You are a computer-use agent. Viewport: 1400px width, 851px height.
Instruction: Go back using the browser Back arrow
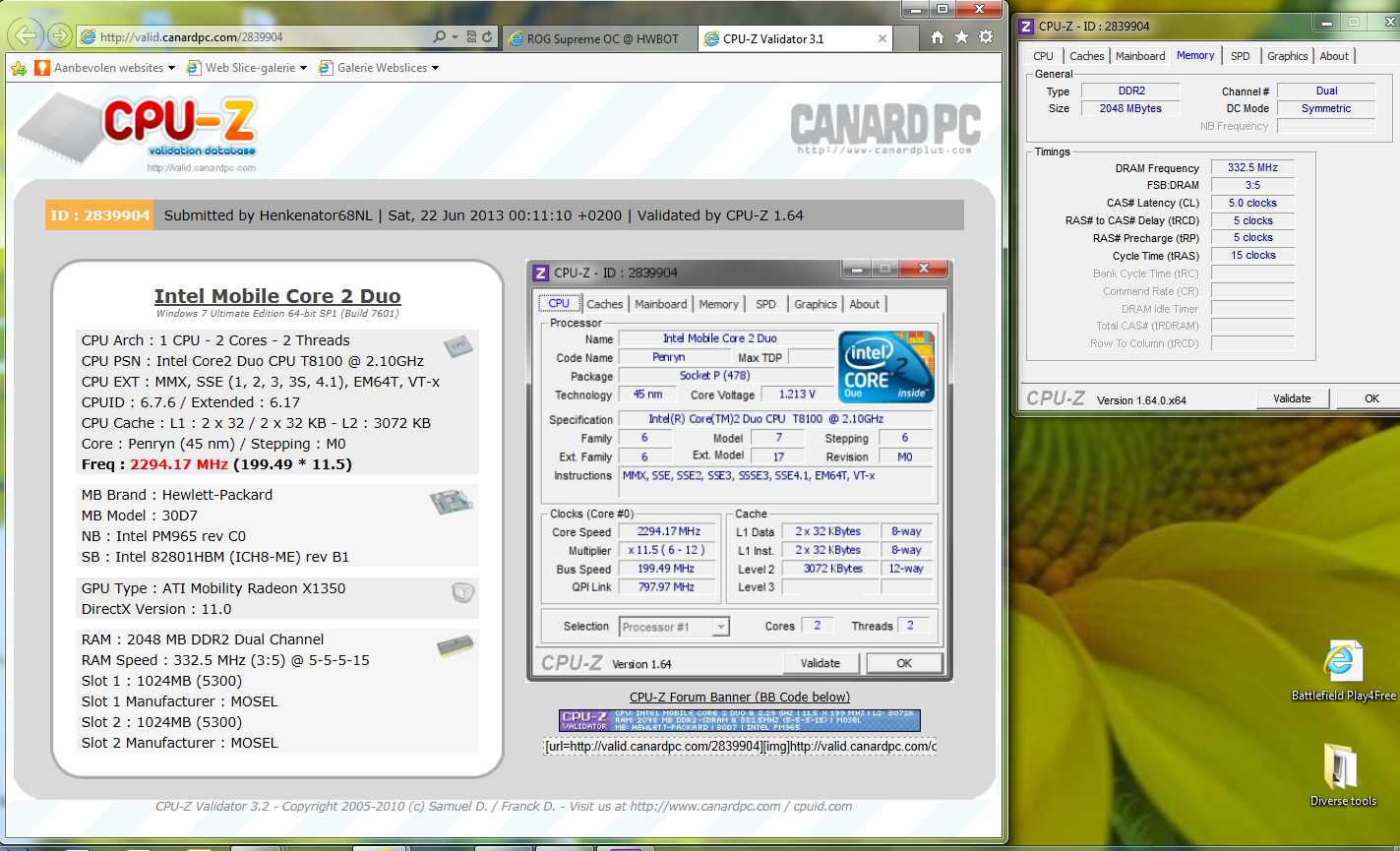pyautogui.click(x=26, y=36)
